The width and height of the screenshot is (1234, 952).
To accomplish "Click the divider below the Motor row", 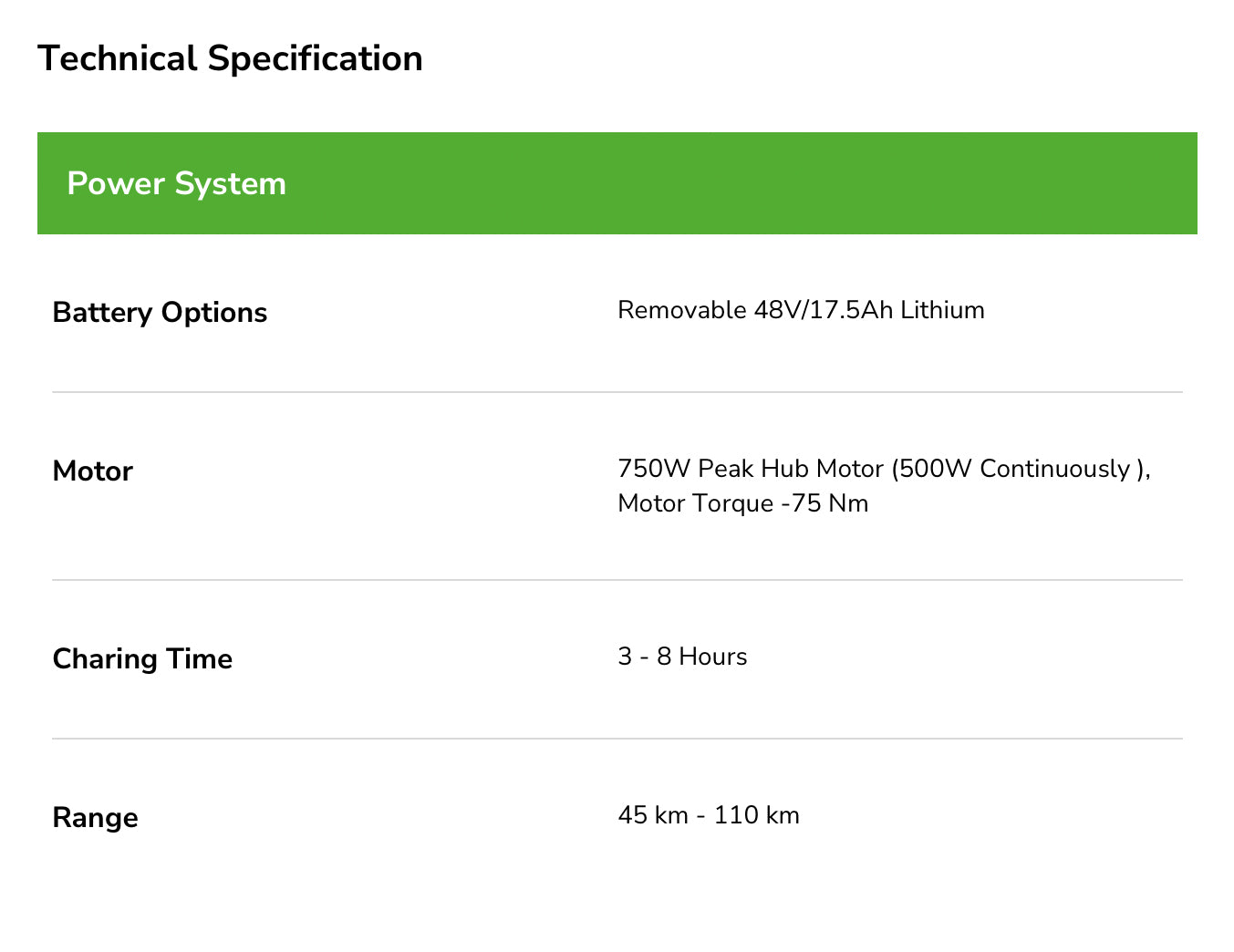I will tap(617, 580).
